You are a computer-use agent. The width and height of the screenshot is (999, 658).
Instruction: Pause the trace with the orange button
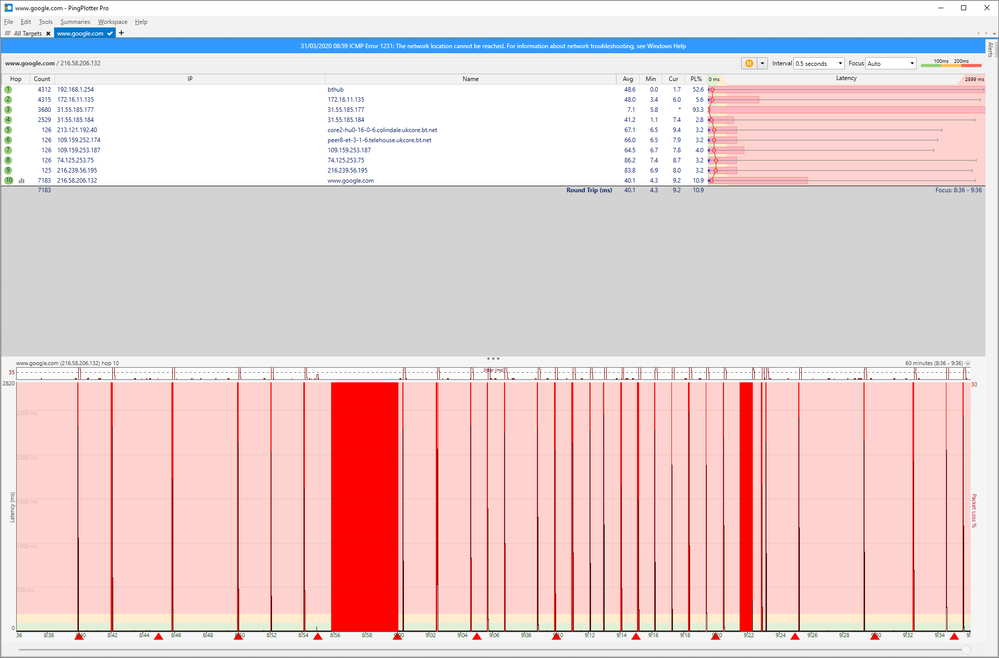pos(748,63)
